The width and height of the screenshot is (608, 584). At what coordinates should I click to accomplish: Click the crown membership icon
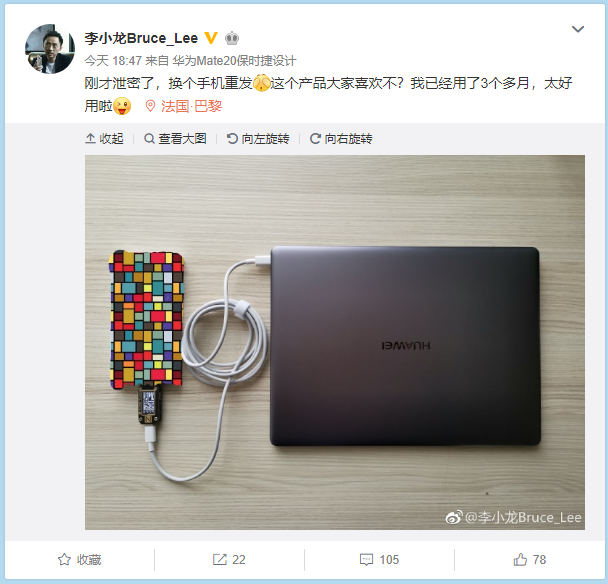(x=232, y=38)
